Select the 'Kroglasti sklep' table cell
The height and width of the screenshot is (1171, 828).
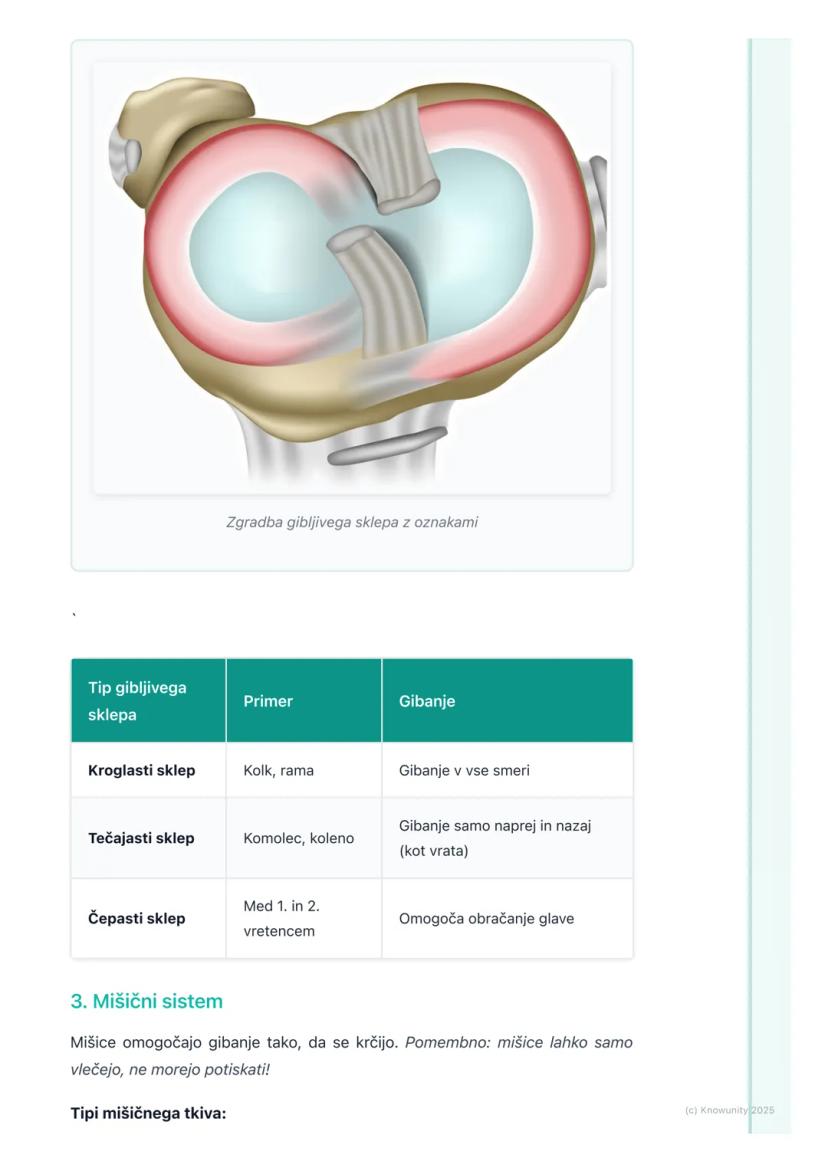[x=142, y=770]
